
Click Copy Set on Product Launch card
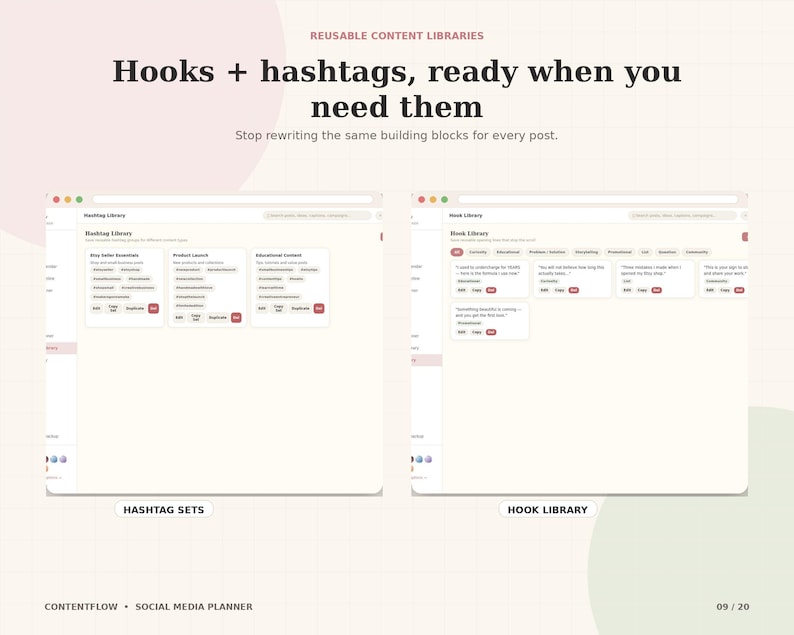[196, 318]
